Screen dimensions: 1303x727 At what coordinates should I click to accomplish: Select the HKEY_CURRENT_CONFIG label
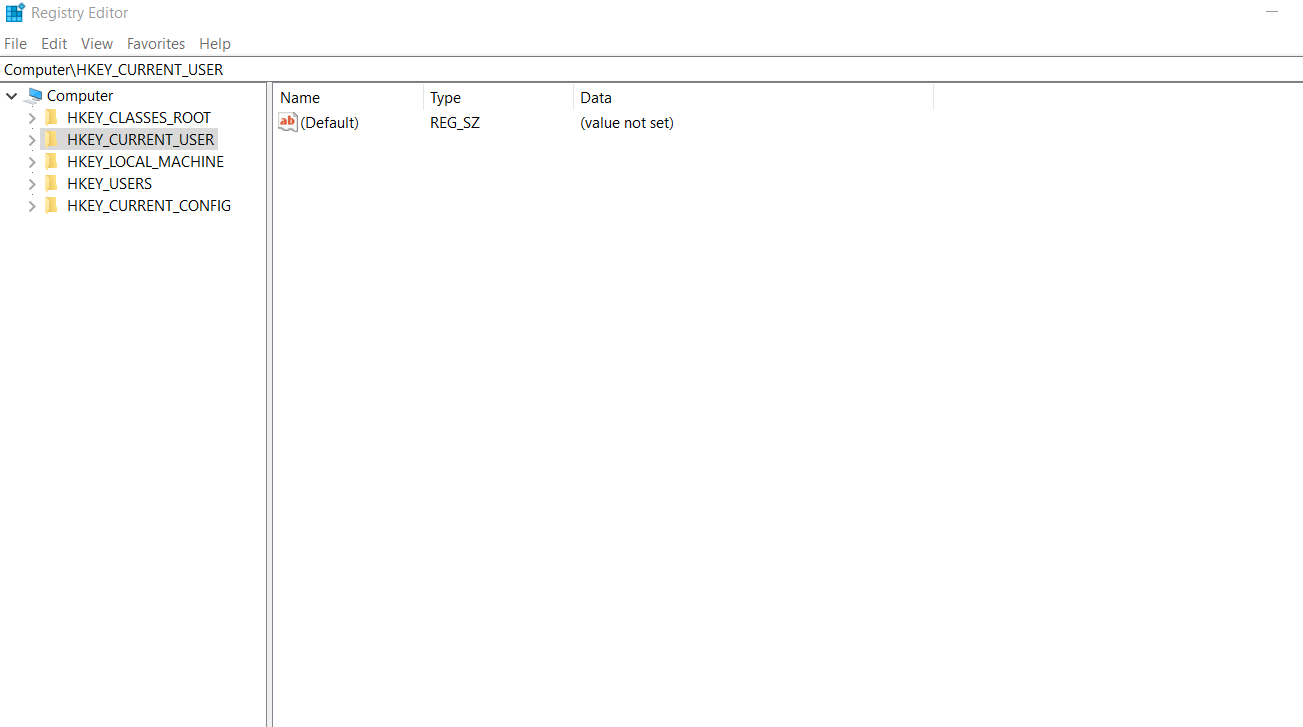[x=149, y=206]
